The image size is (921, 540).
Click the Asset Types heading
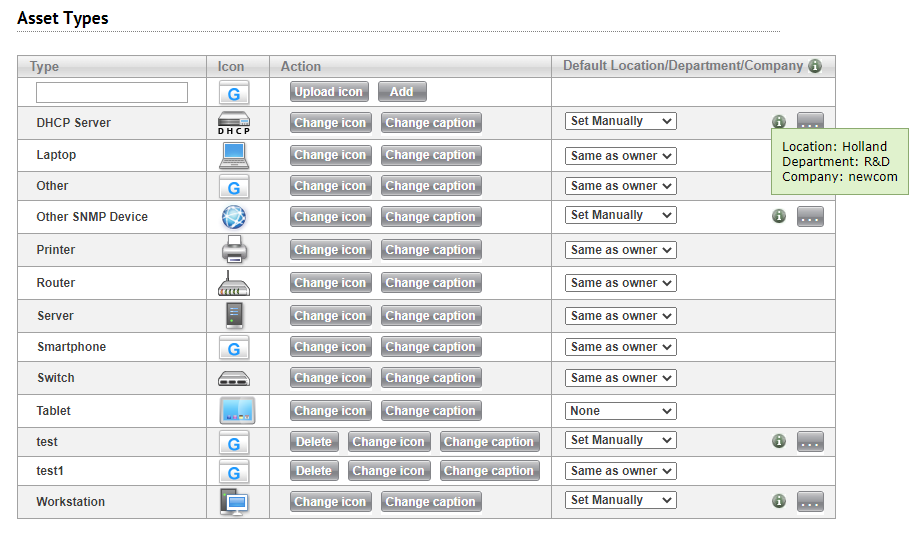coord(63,18)
